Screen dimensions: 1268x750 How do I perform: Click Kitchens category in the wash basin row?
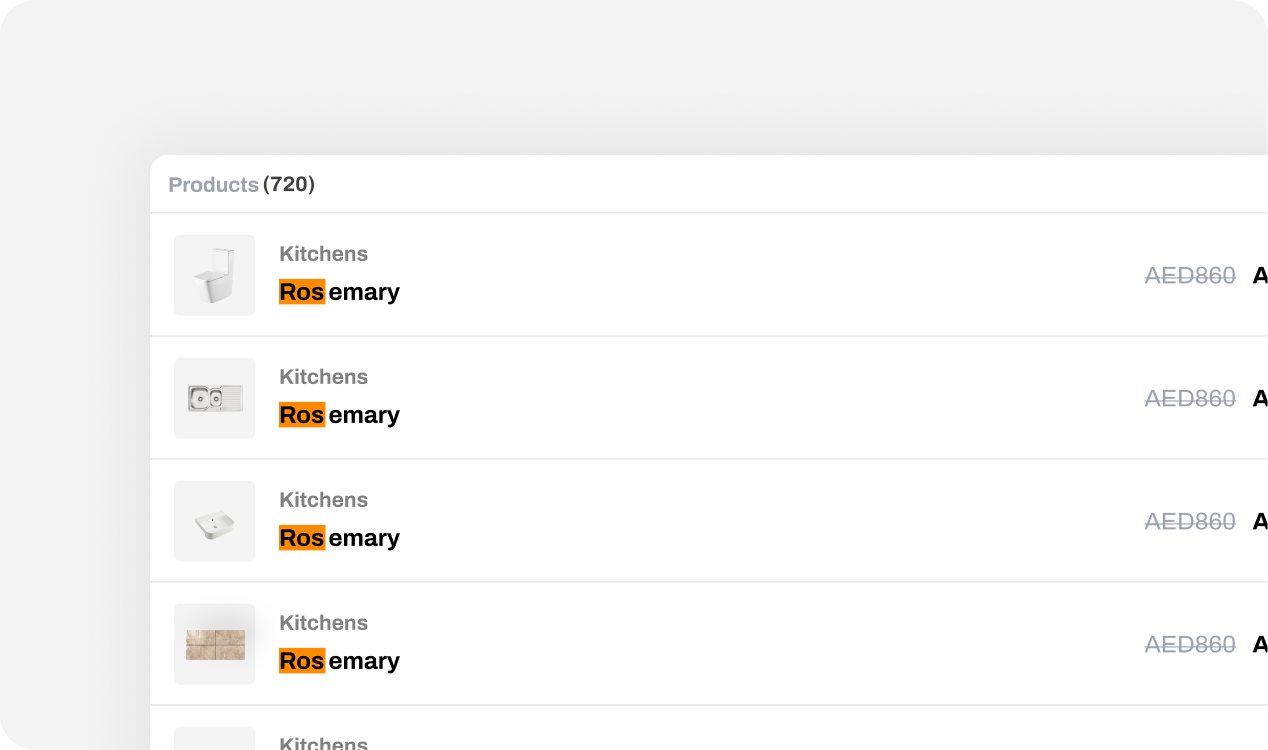(x=323, y=500)
